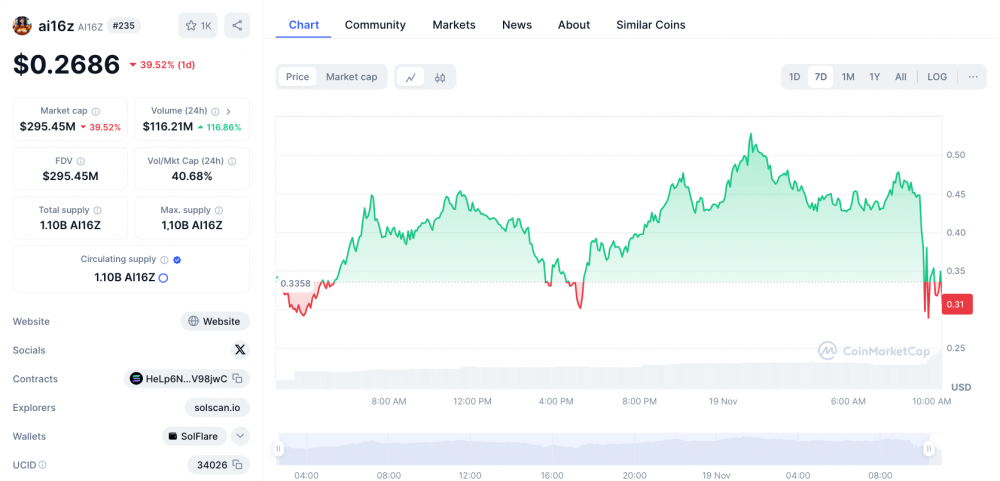Image resolution: width=1000 pixels, height=481 pixels.
Task: Select the Price chart toggle
Action: (297, 77)
